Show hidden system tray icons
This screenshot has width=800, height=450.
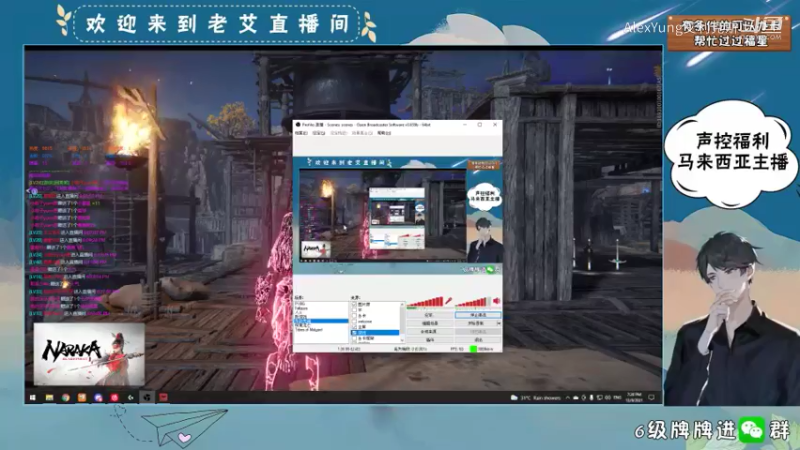[568, 397]
